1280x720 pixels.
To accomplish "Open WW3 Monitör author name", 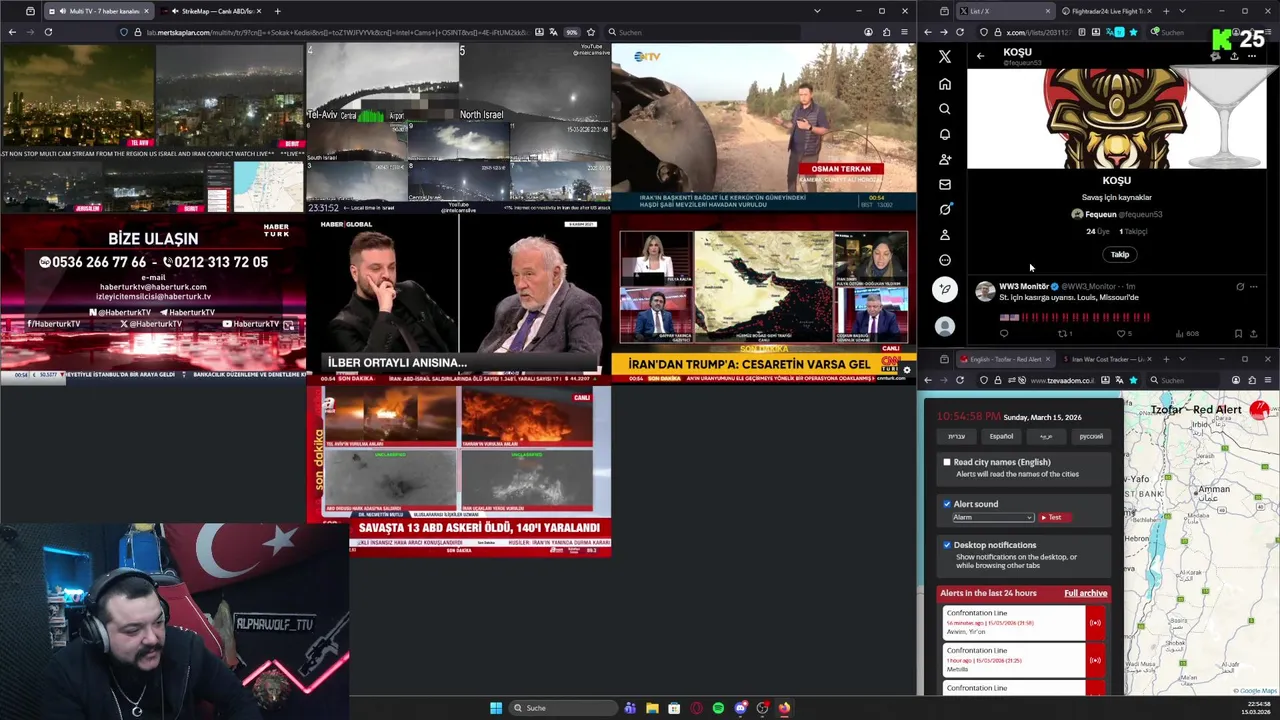I will click(x=1024, y=286).
